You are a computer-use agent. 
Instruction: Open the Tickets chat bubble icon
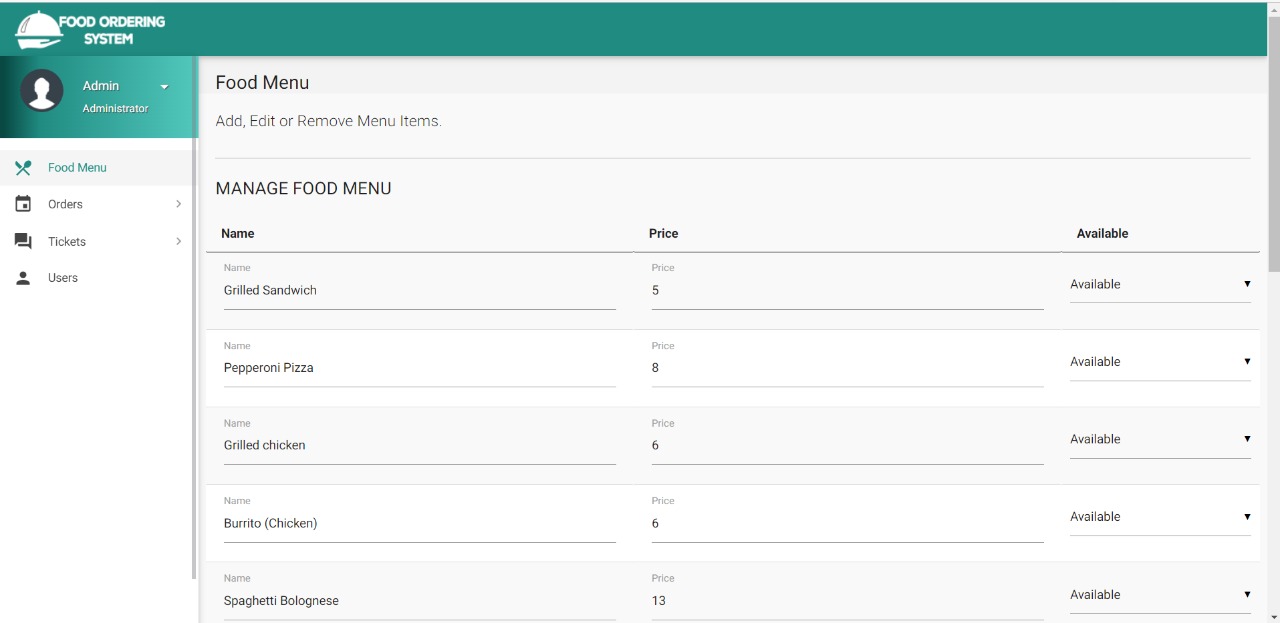(22, 241)
